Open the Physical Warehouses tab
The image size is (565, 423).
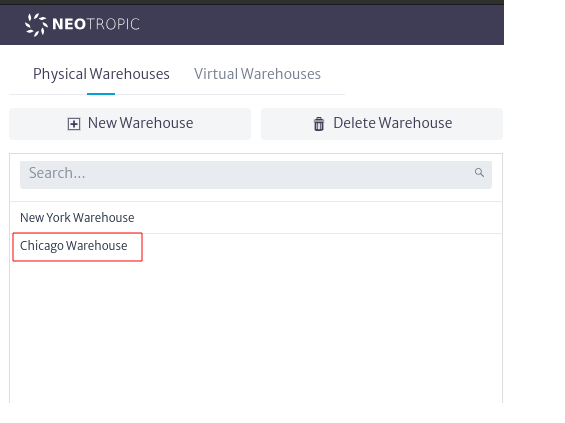click(101, 74)
